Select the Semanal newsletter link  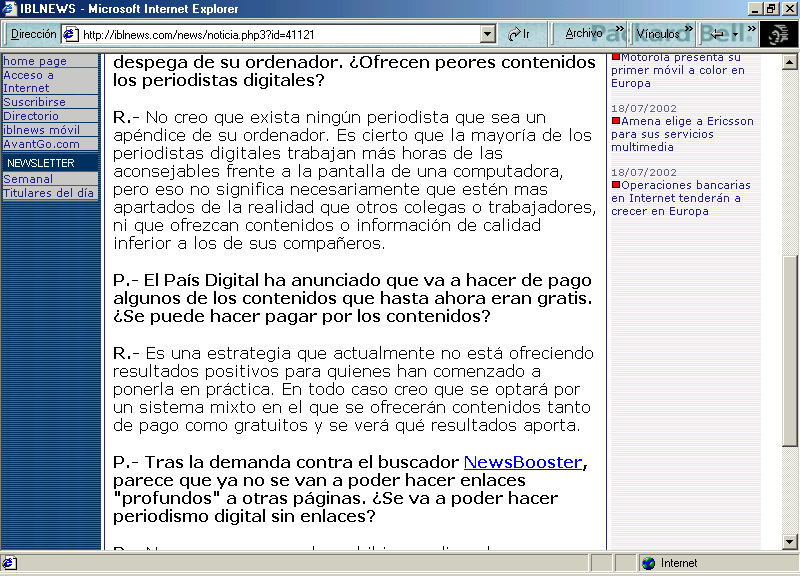(28, 179)
